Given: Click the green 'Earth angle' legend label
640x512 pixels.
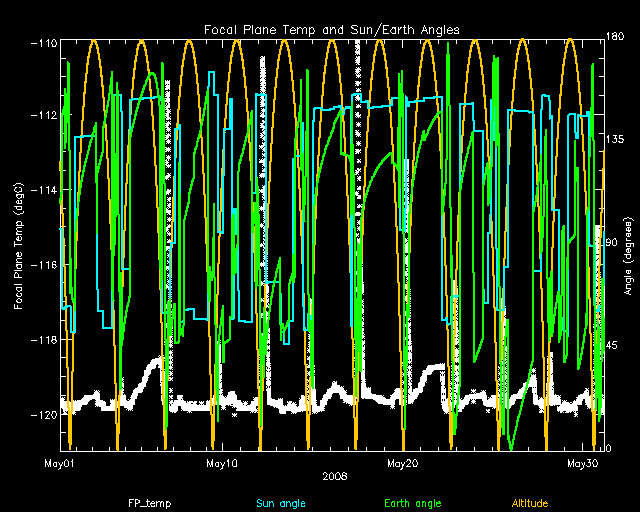Looking at the screenshot, I should [415, 501].
